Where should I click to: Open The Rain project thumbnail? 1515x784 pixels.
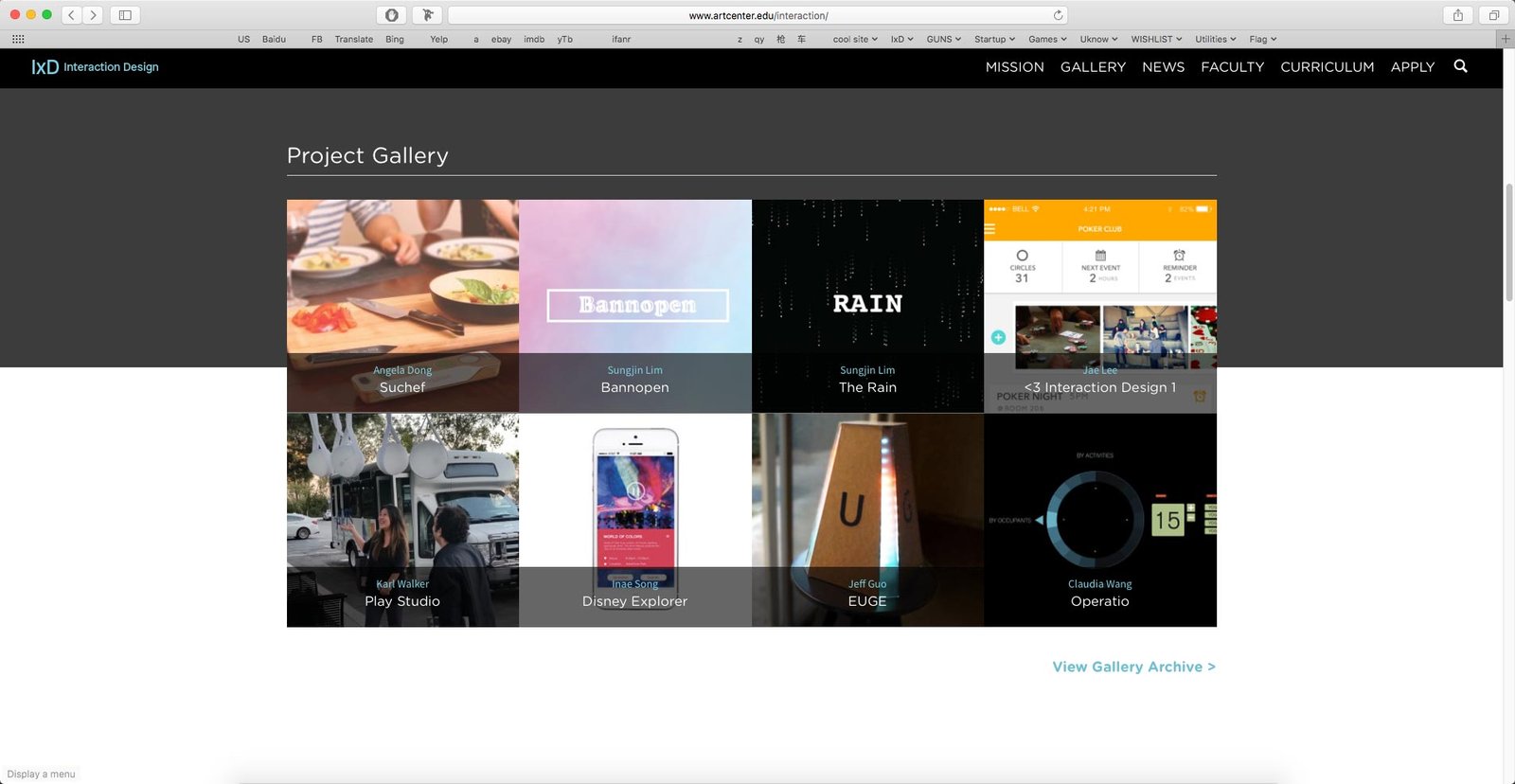point(867,306)
